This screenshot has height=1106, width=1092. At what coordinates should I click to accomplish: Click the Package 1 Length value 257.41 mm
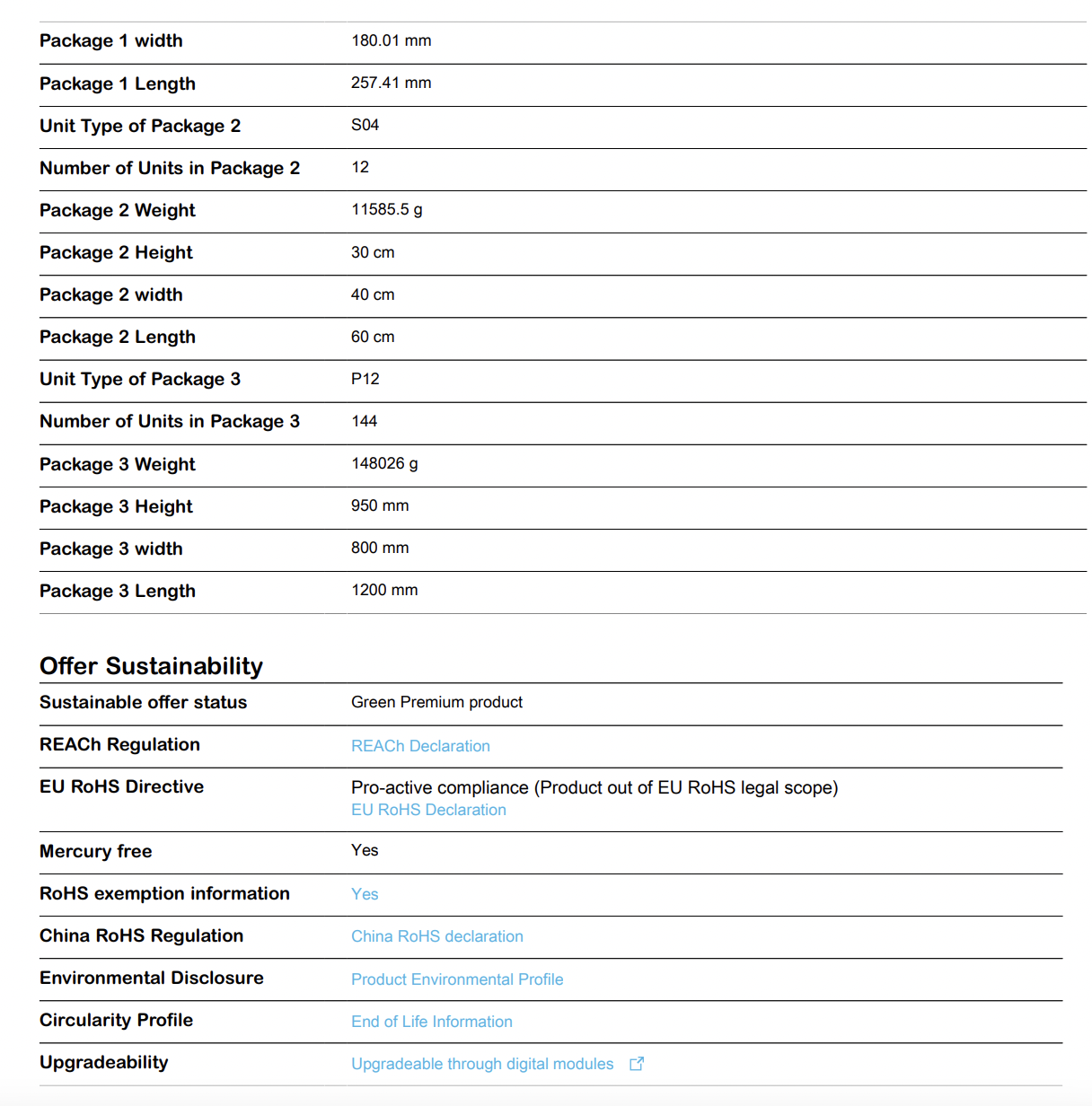point(391,83)
